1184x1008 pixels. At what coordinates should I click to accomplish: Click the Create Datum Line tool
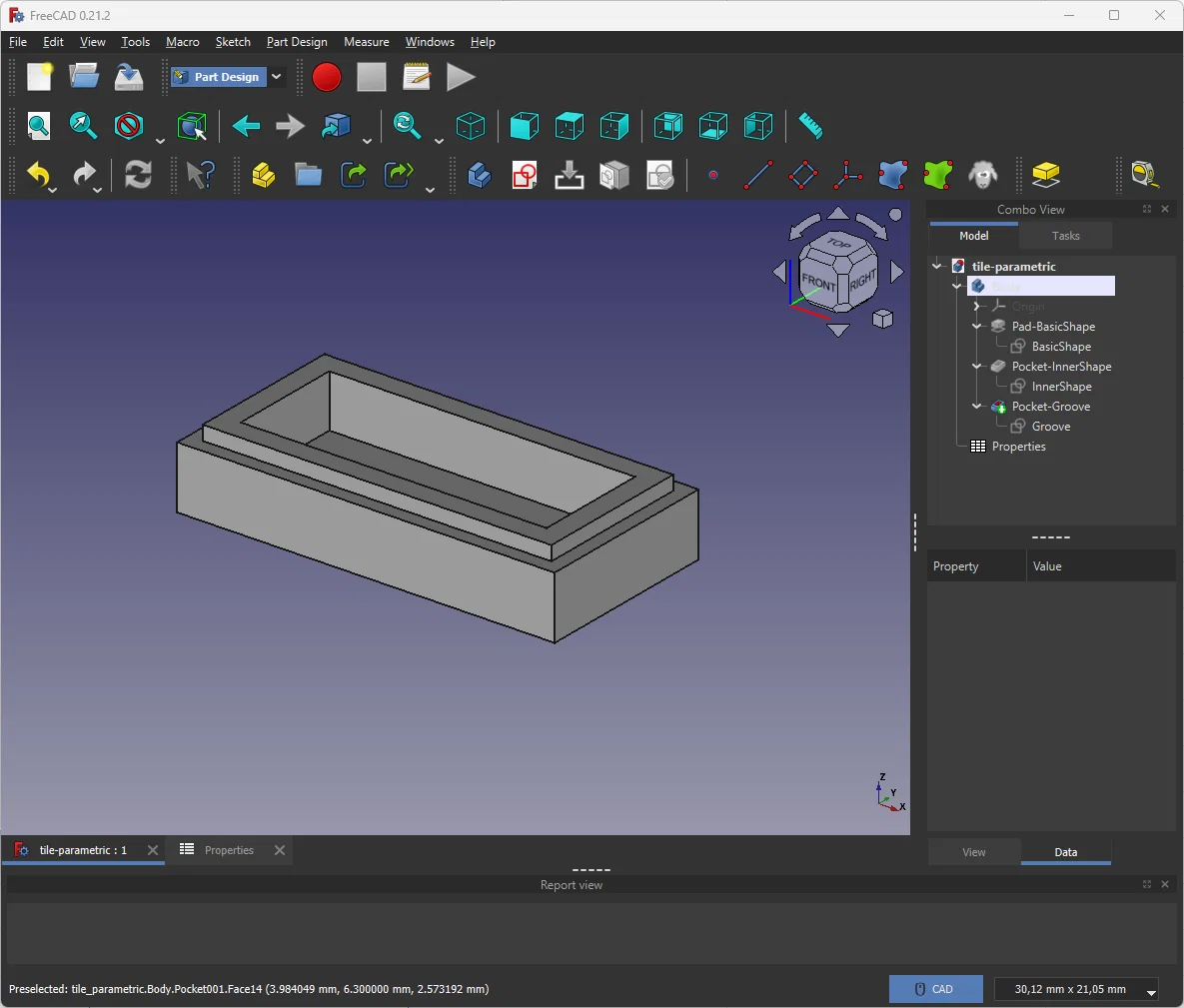tap(758, 176)
